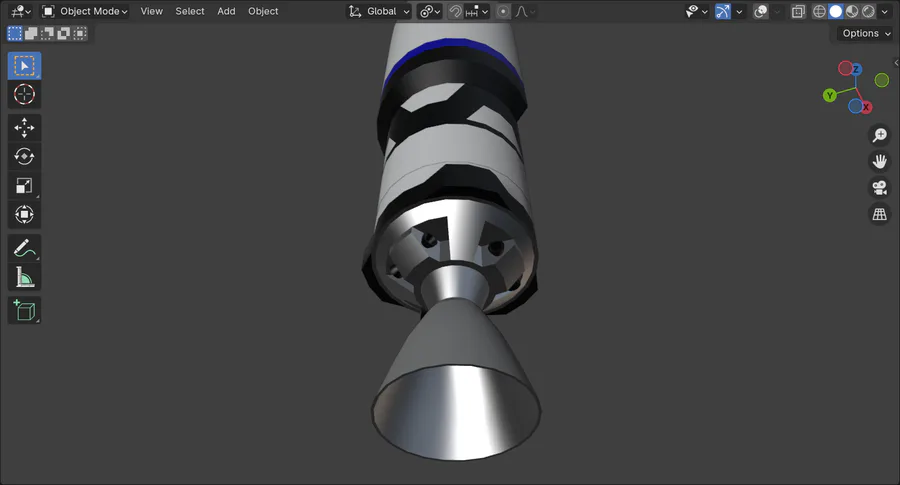
Task: Expand the sidebar with edge arrow
Action: pyautogui.click(x=896, y=63)
